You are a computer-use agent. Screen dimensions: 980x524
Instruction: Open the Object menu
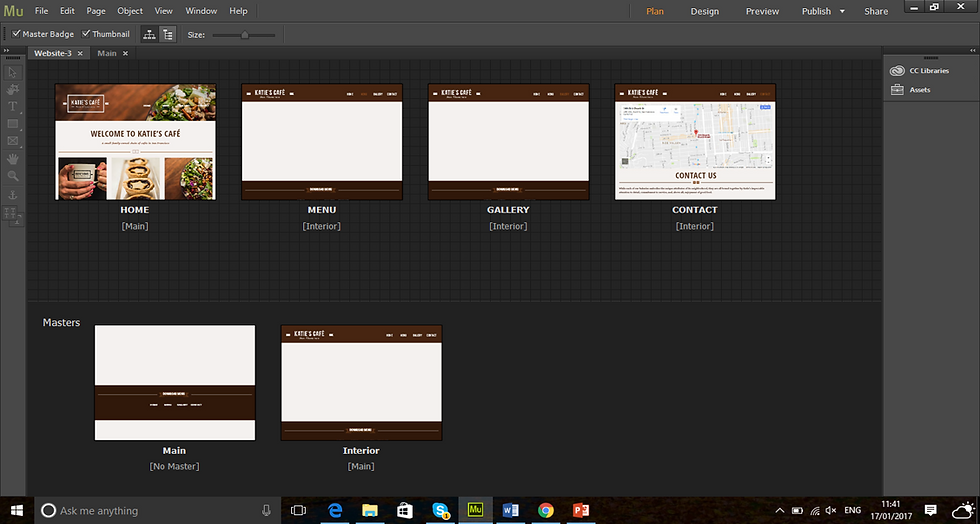130,11
